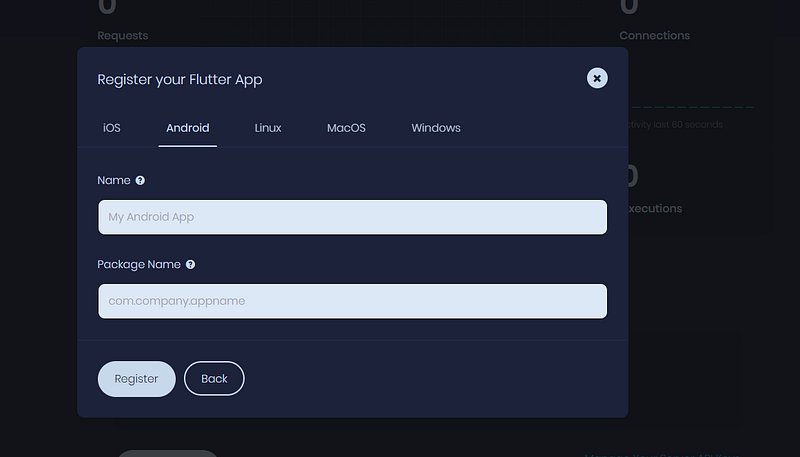Viewport: 800px width, 457px height.
Task: Show help for the Name field
Action: [x=140, y=181]
